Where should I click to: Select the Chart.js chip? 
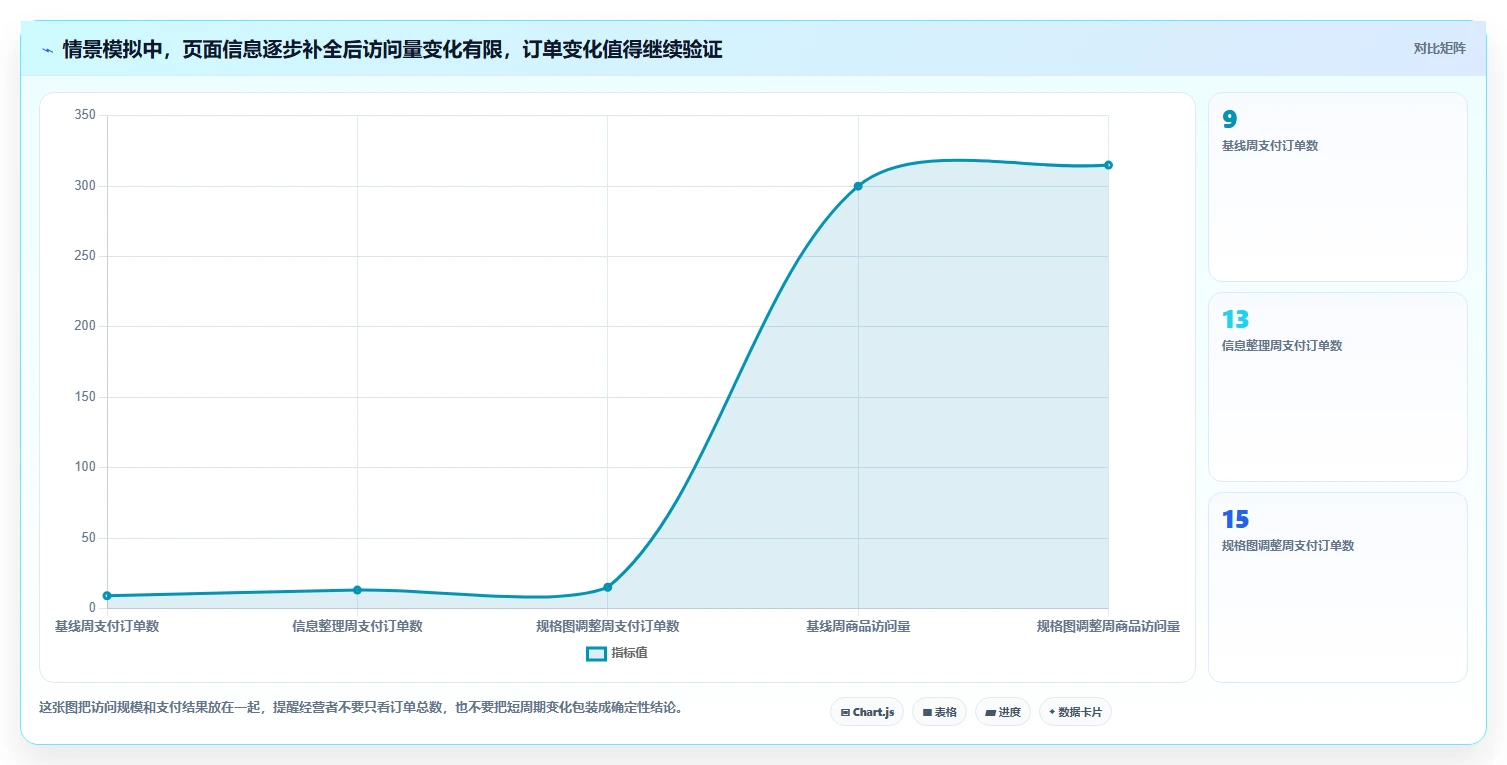pos(867,712)
